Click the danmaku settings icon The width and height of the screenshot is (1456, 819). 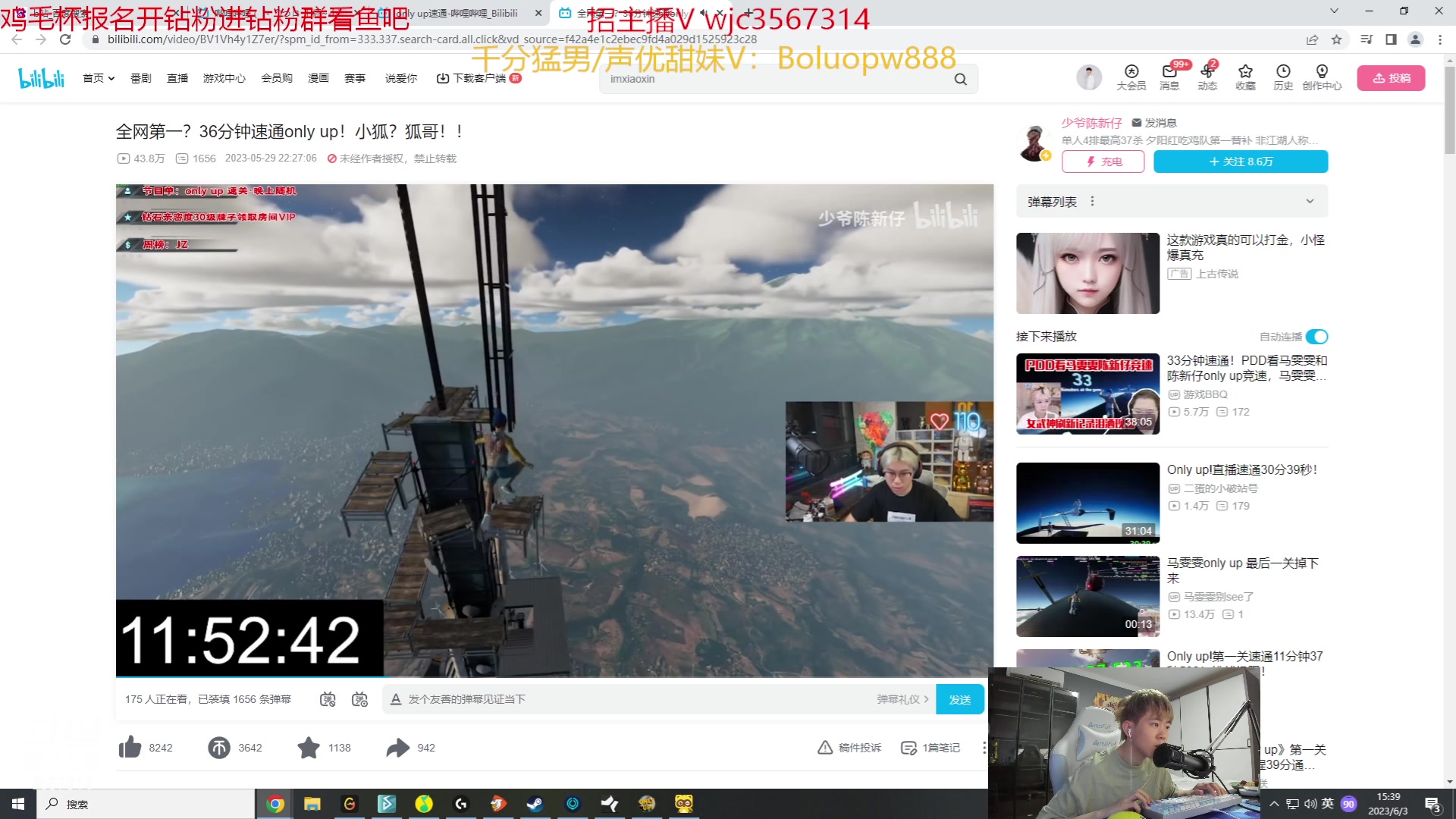[x=360, y=699]
